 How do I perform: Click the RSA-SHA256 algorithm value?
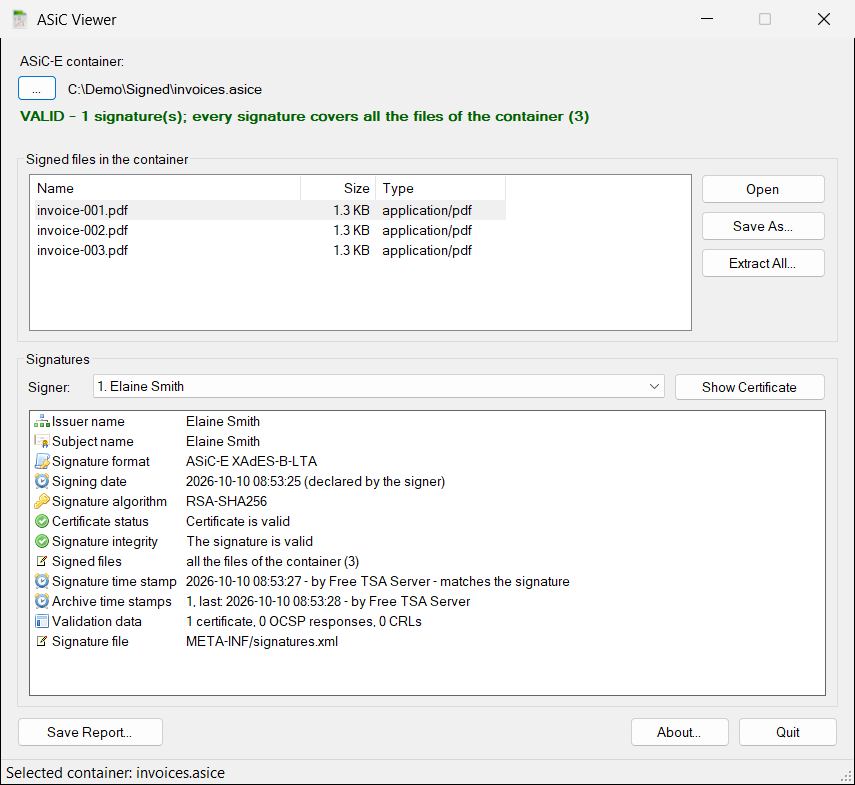[226, 501]
